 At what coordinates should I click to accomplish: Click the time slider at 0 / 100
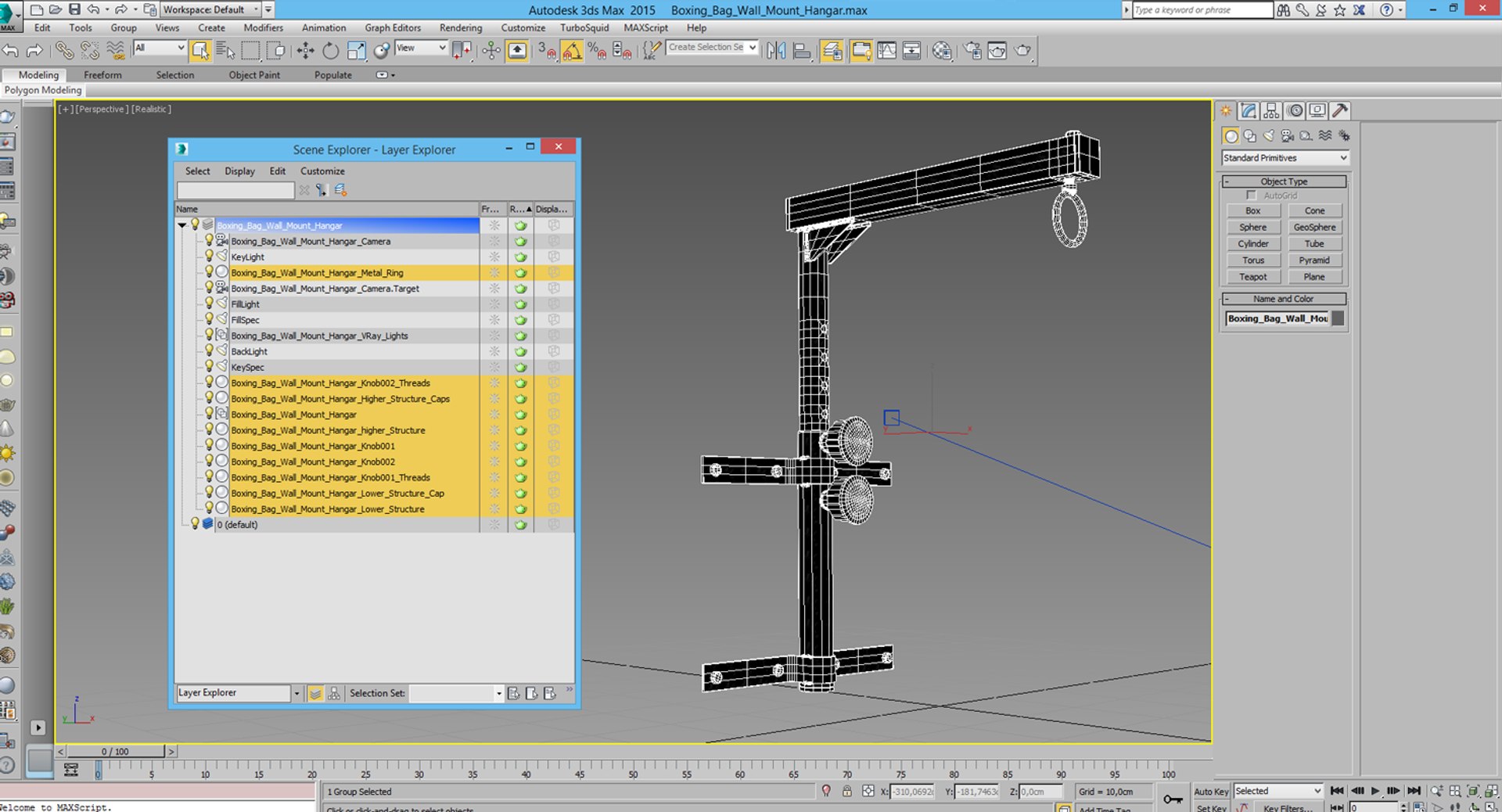(x=115, y=752)
